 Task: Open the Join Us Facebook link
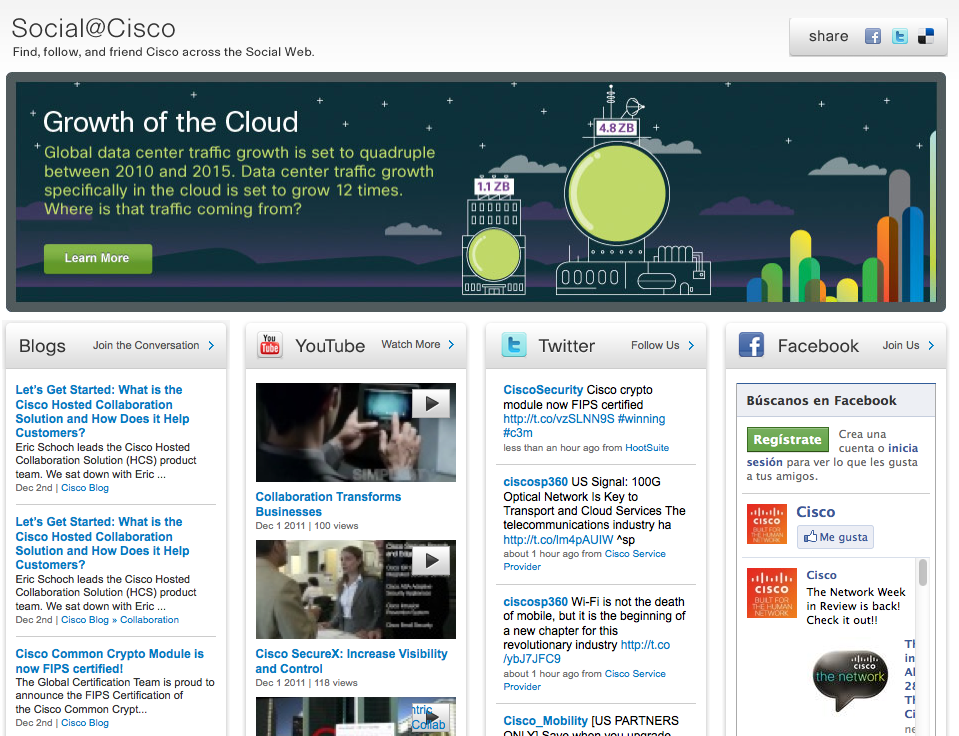coord(901,346)
